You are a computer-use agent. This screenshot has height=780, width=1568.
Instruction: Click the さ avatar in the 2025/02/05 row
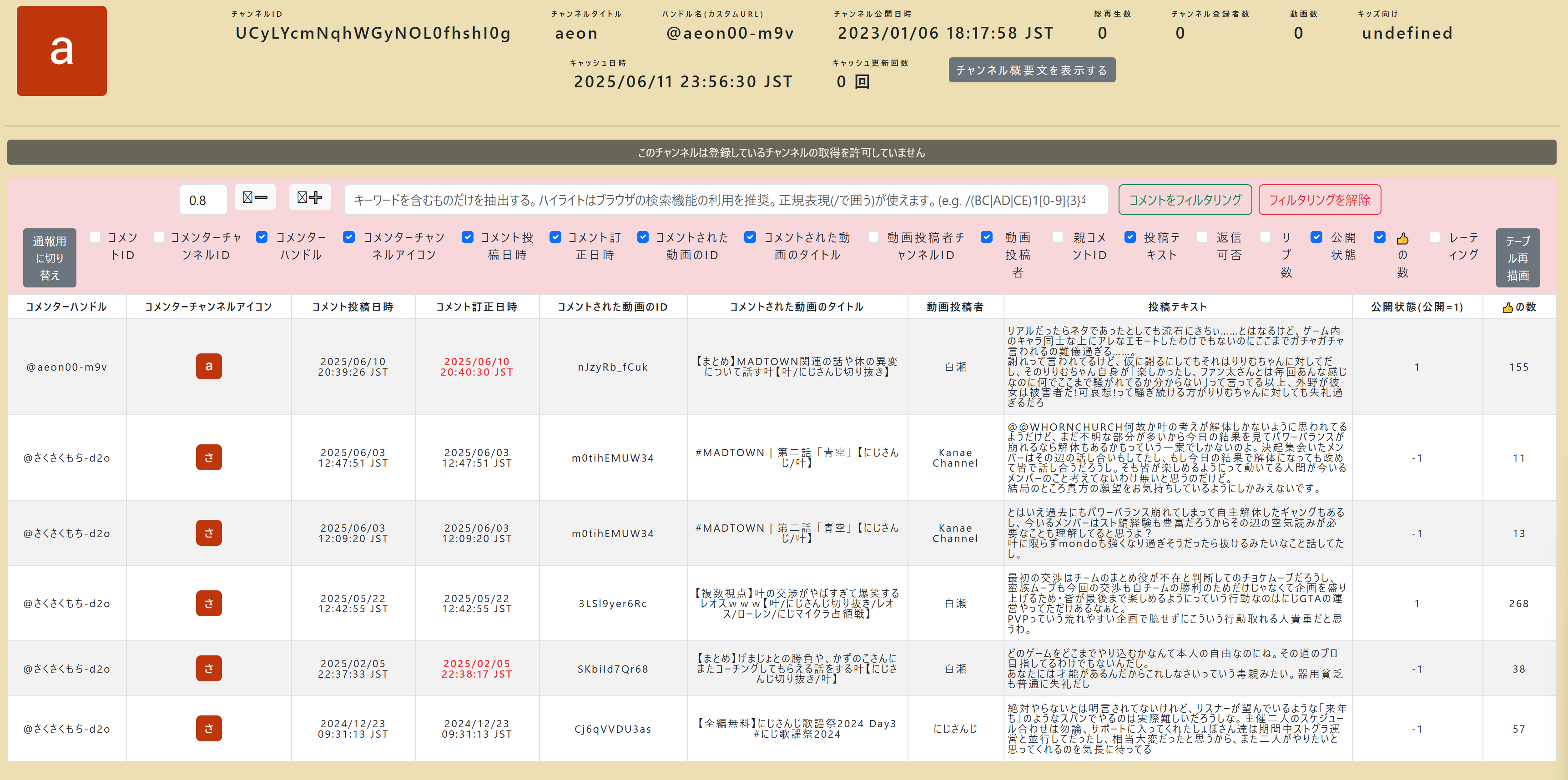click(x=209, y=669)
